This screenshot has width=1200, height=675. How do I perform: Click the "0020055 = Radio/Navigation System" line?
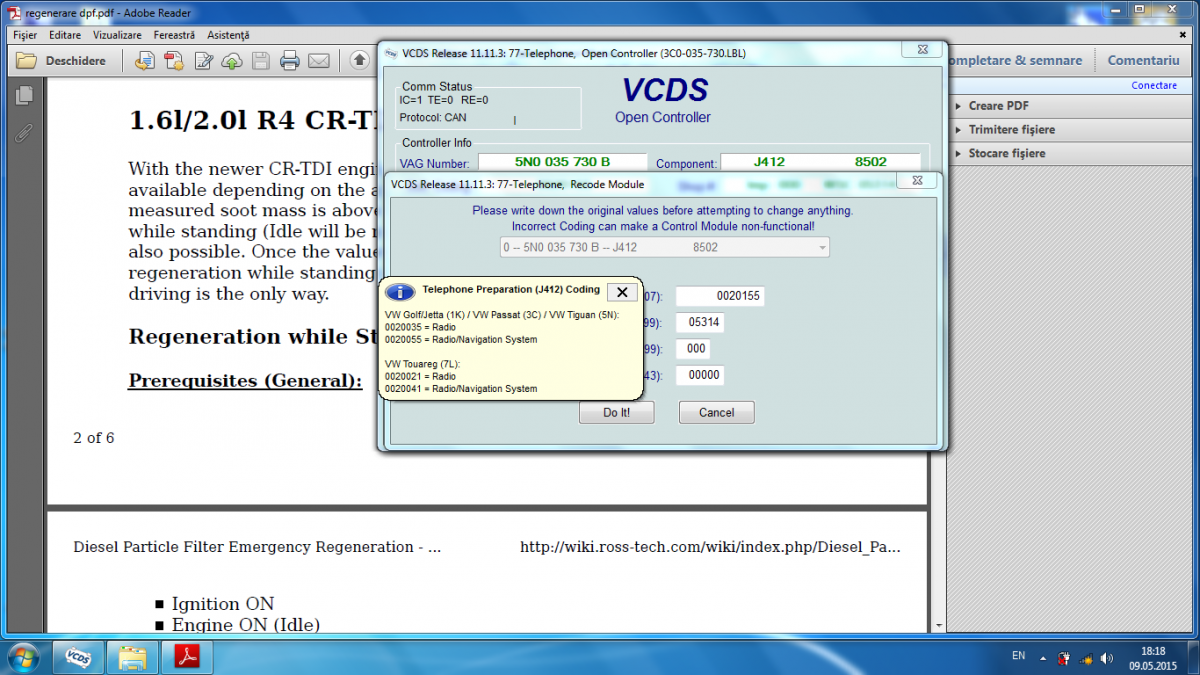[461, 340]
